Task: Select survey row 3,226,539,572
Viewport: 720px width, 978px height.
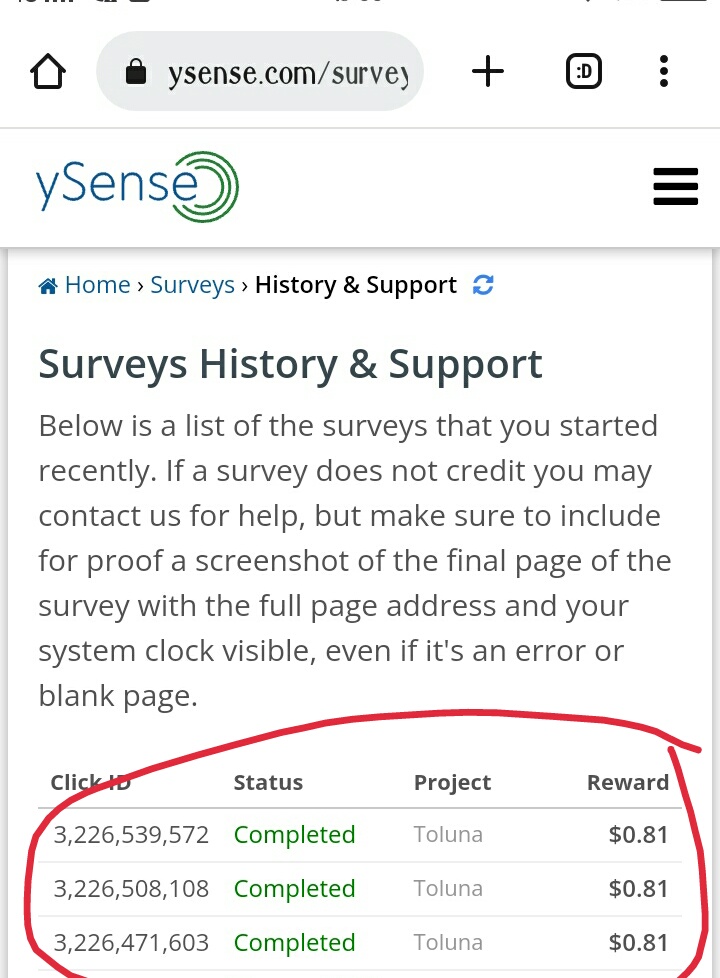Action: pos(360,835)
